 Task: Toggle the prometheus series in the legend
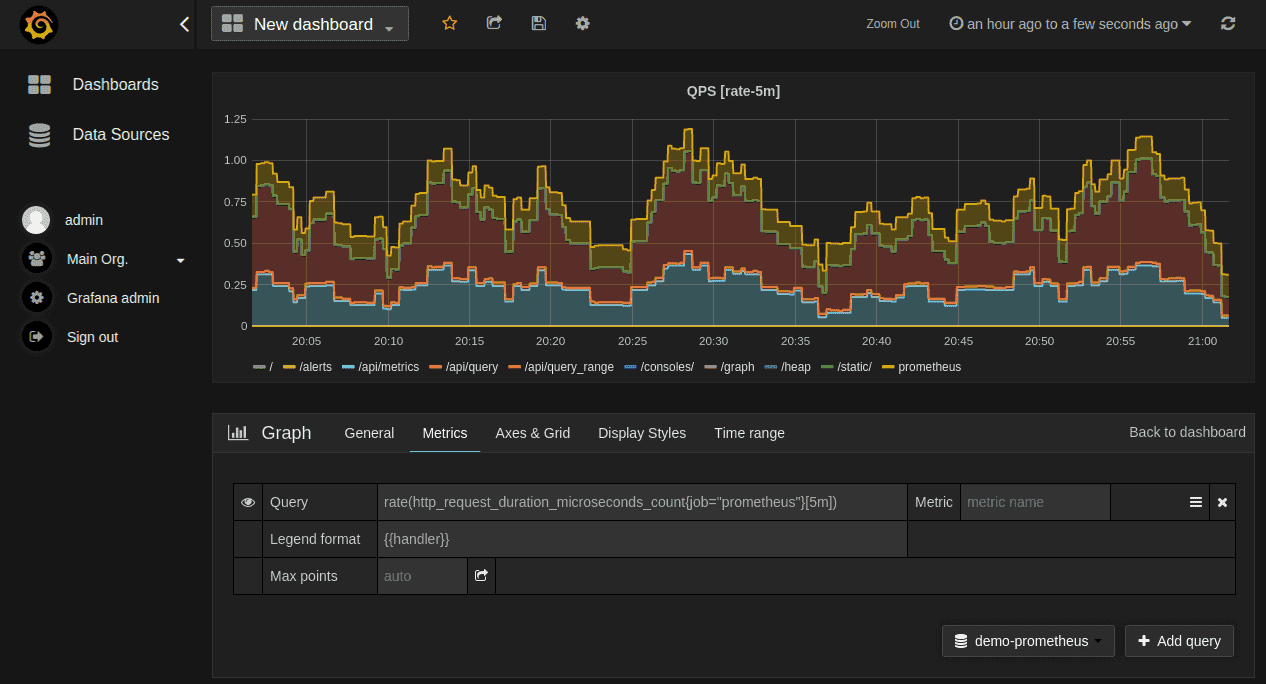(929, 367)
